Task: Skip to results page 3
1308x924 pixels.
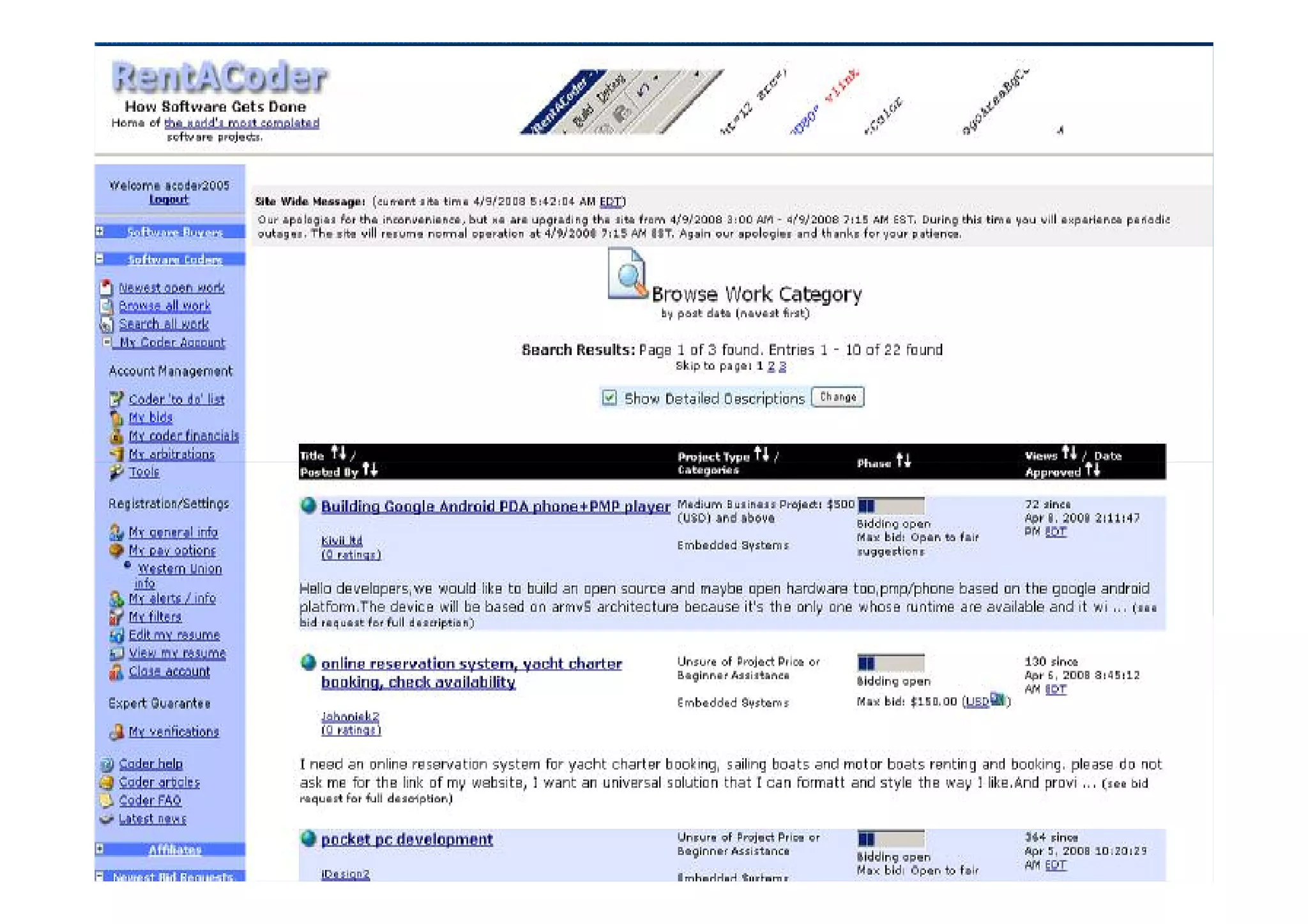Action: (782, 366)
